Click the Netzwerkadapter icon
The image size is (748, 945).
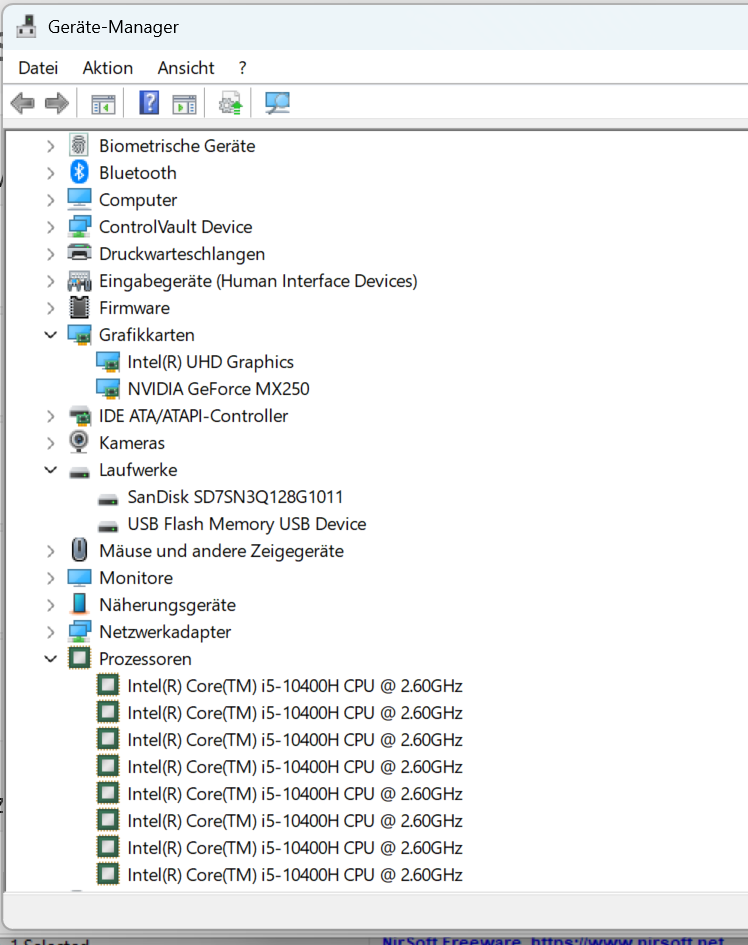pos(79,632)
